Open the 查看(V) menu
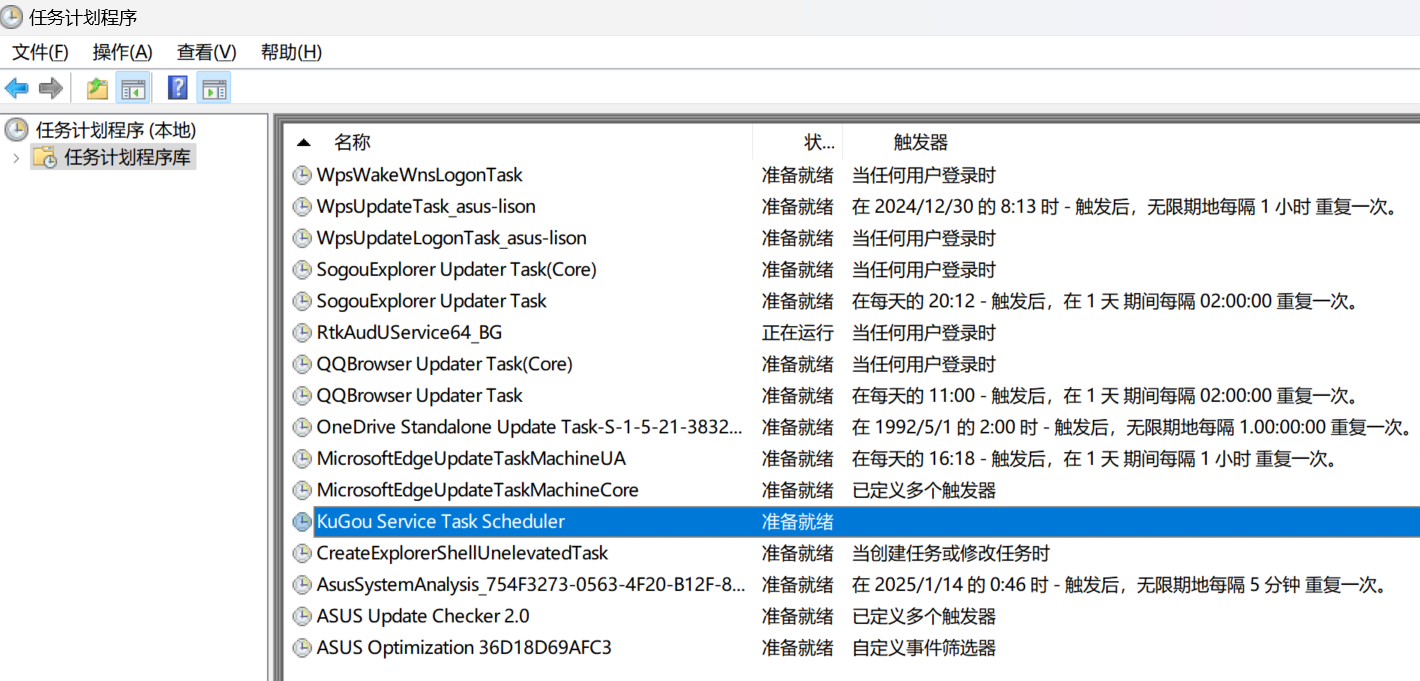This screenshot has height=681, width=1420. pos(205,51)
